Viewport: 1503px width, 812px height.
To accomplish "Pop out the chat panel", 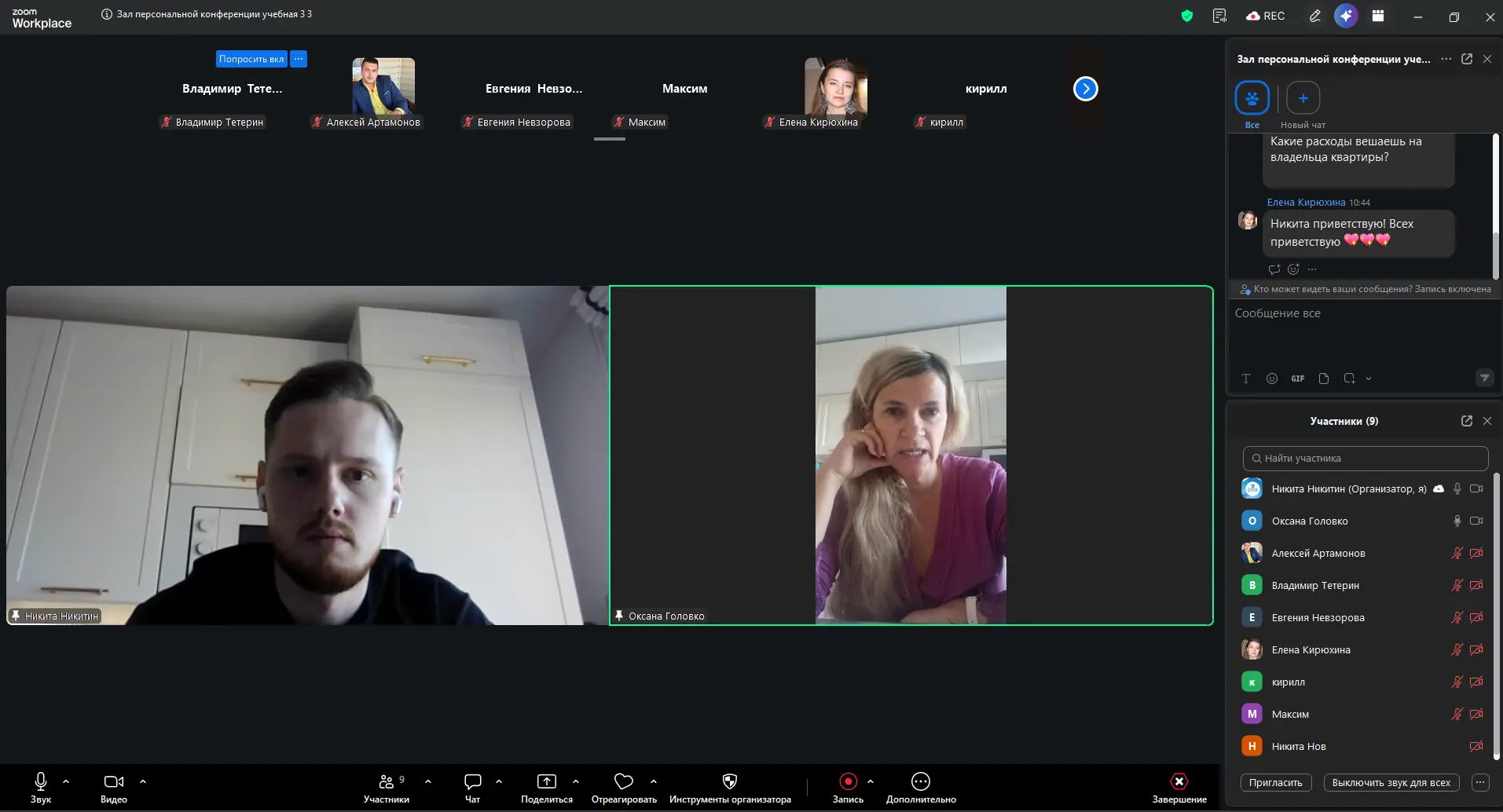I will click(x=1466, y=59).
